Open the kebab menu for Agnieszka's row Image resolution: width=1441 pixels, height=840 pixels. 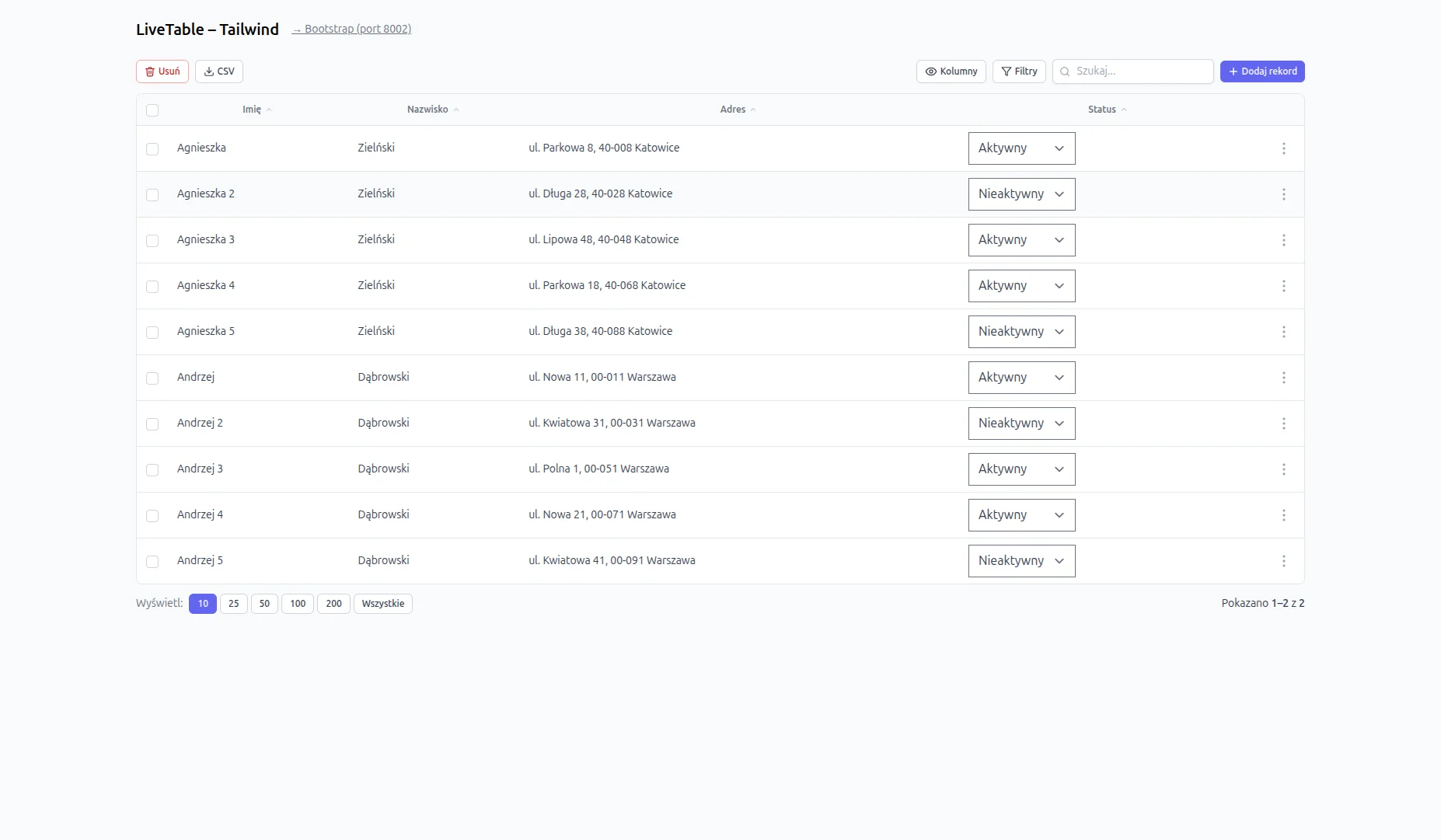[1284, 148]
